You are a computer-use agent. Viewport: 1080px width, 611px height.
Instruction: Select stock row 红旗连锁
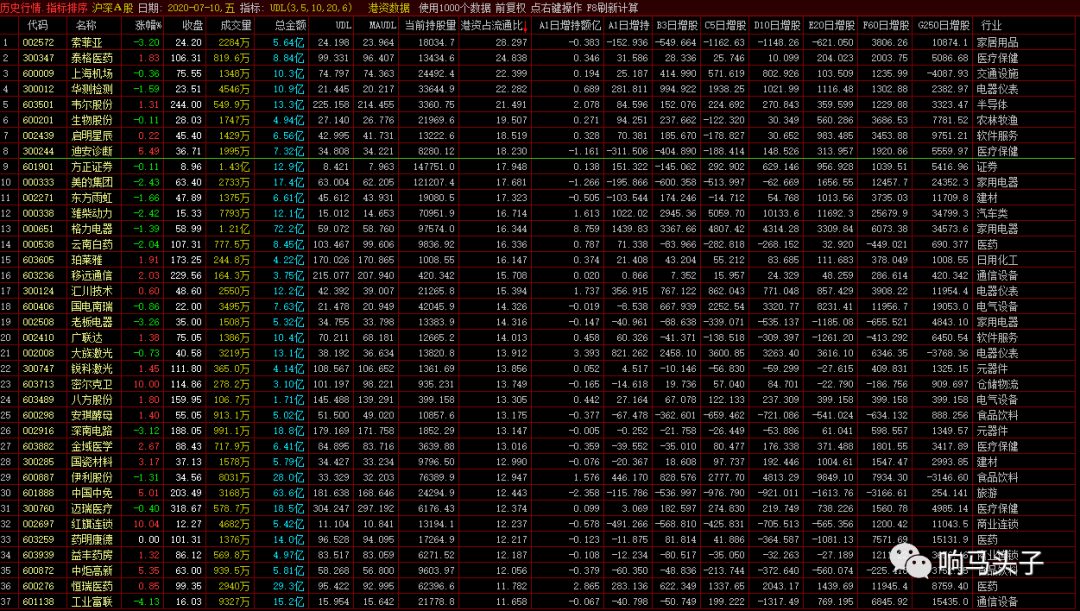click(537, 524)
